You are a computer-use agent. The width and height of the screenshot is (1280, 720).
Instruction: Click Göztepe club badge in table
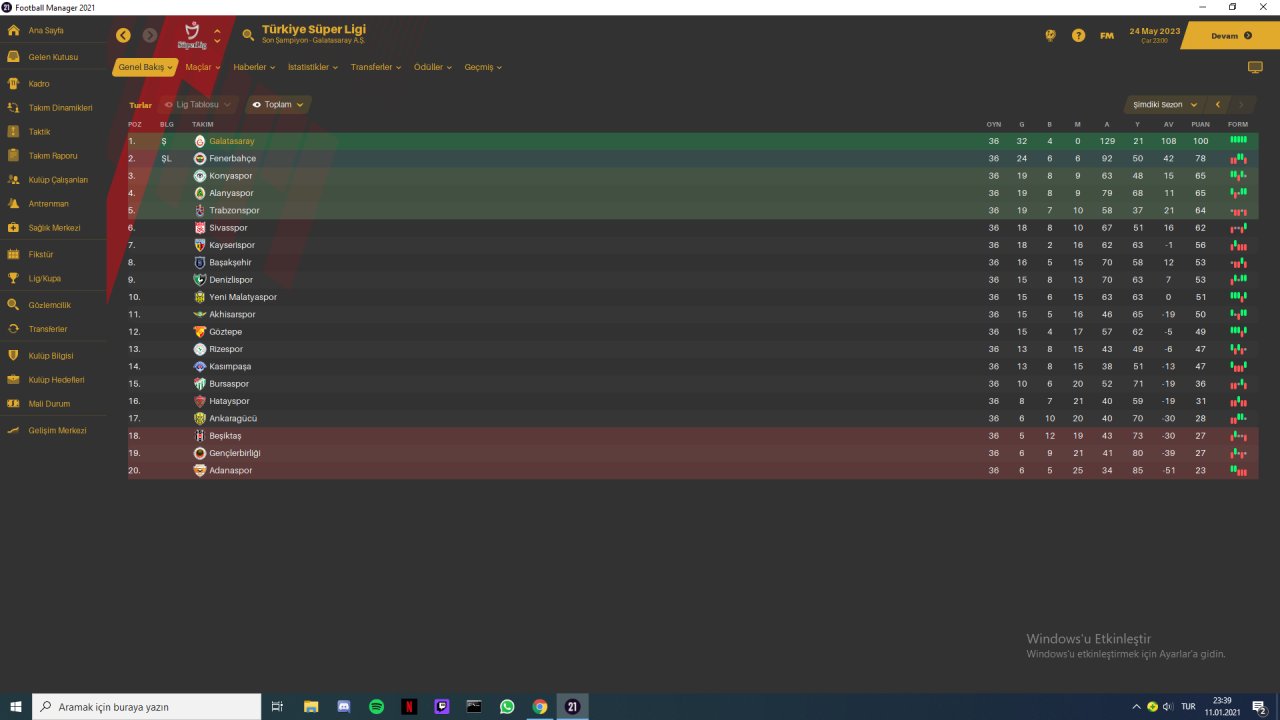coord(200,331)
